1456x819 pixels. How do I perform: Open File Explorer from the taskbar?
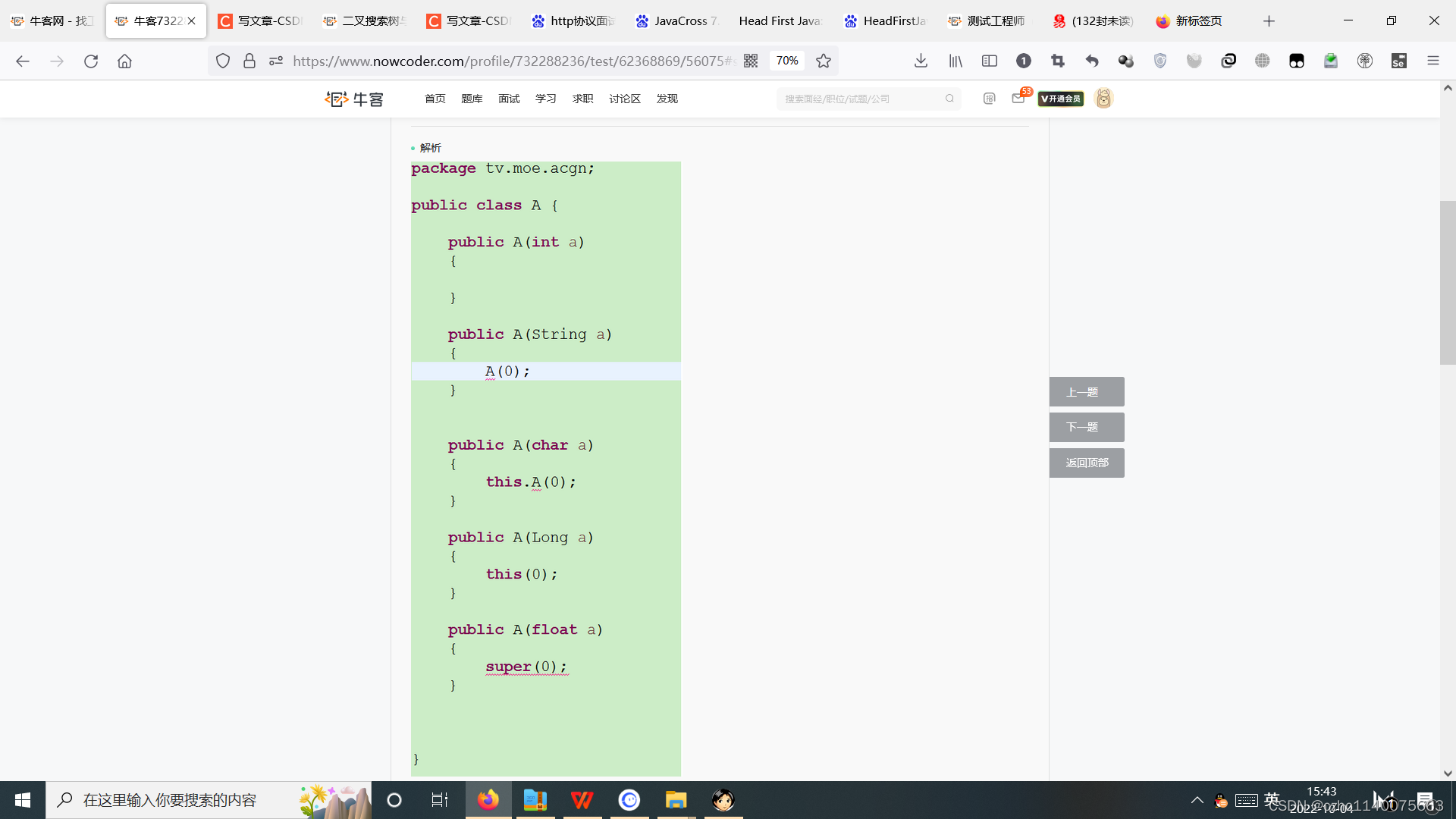pos(676,800)
